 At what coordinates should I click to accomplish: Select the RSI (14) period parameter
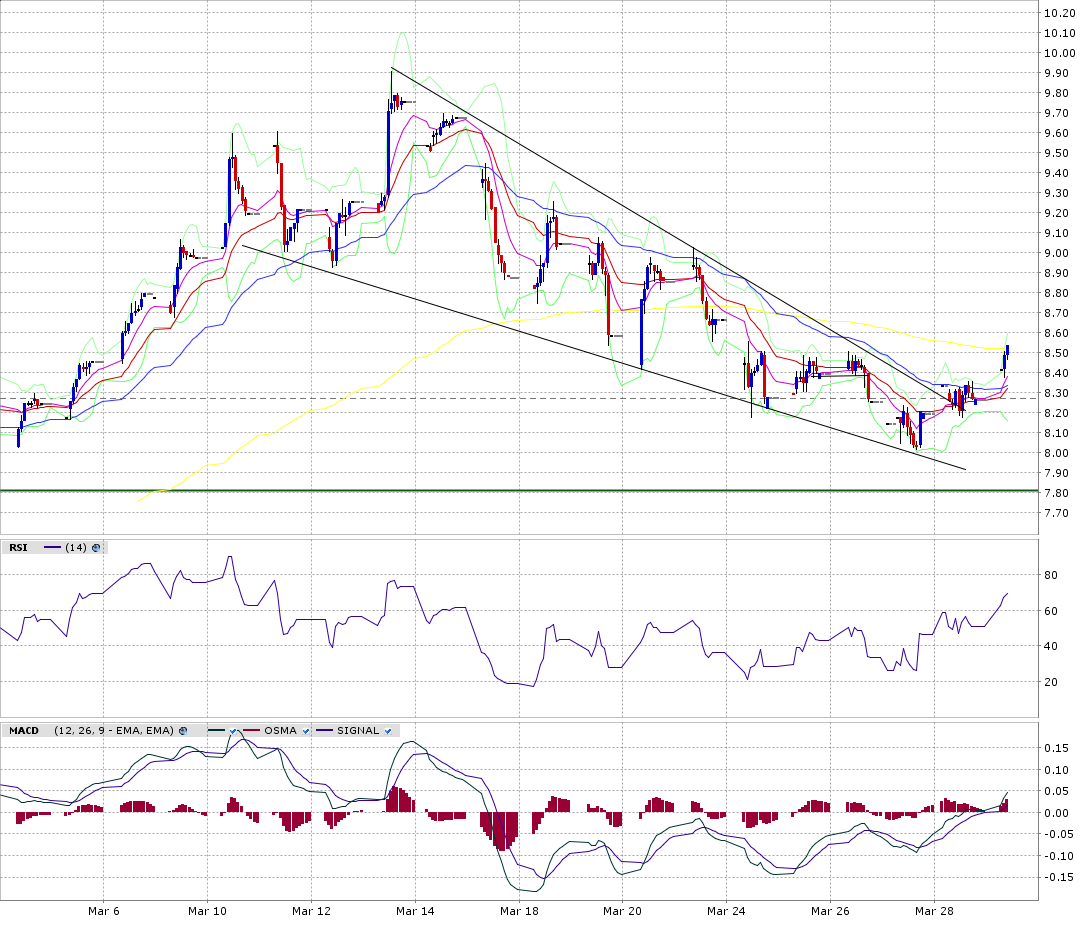76,548
